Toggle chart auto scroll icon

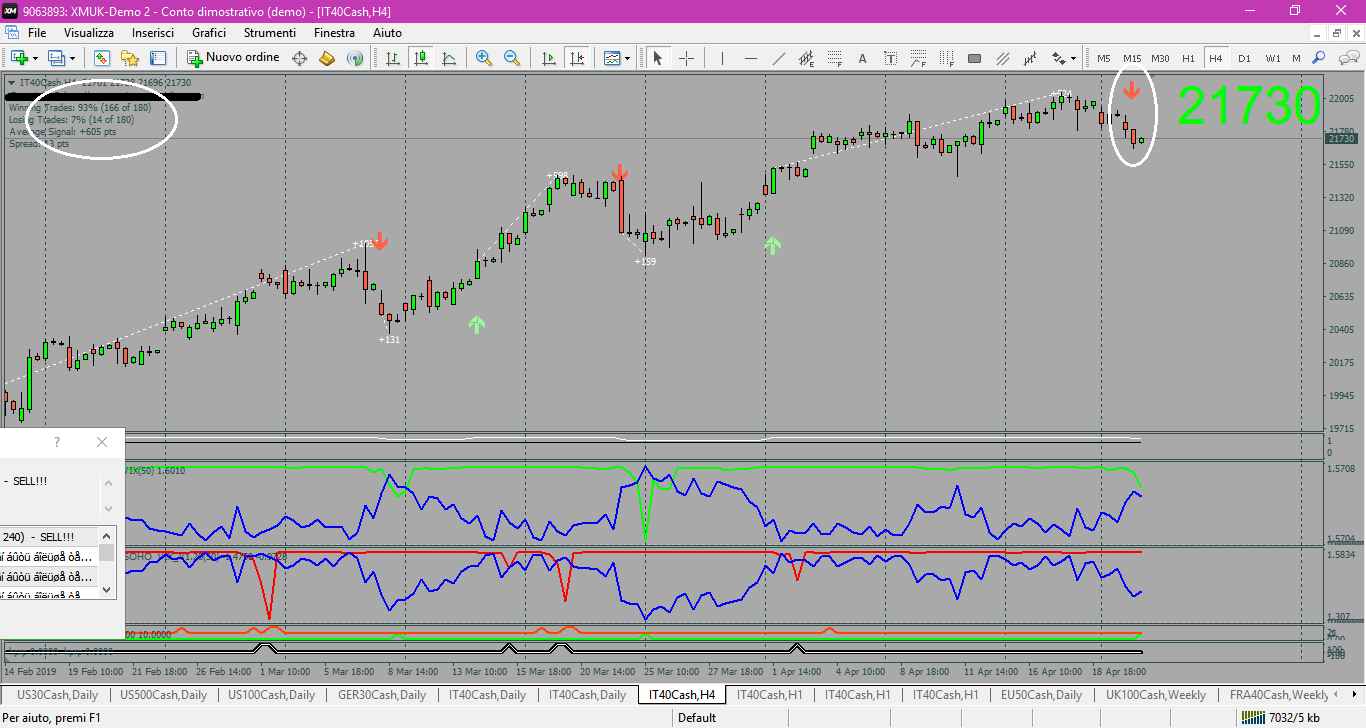(x=549, y=58)
